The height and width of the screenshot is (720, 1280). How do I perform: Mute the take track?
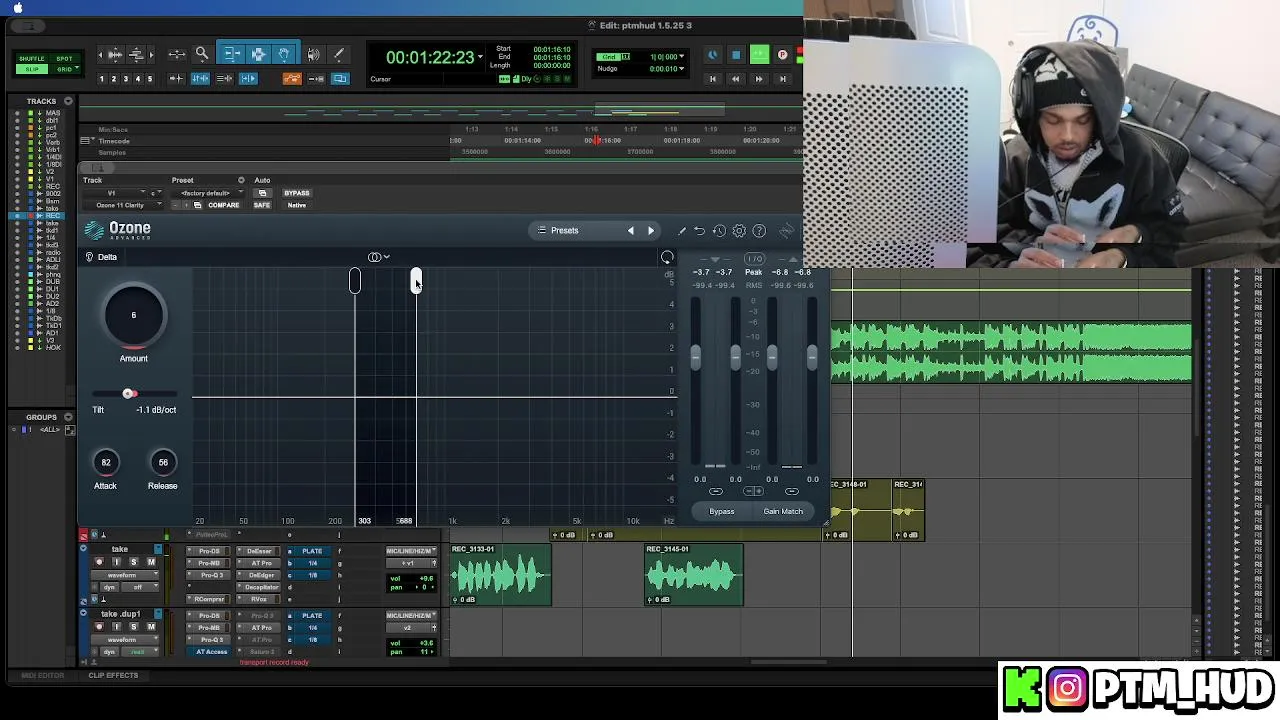point(151,562)
